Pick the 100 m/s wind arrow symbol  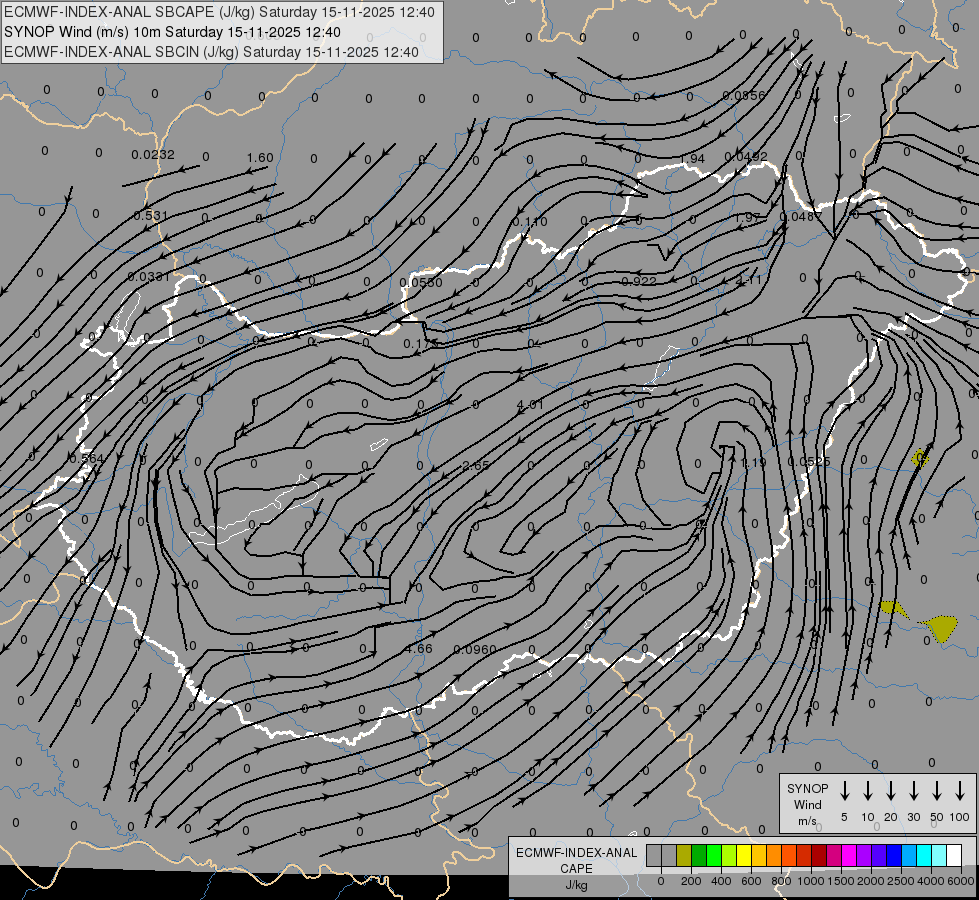tap(960, 791)
